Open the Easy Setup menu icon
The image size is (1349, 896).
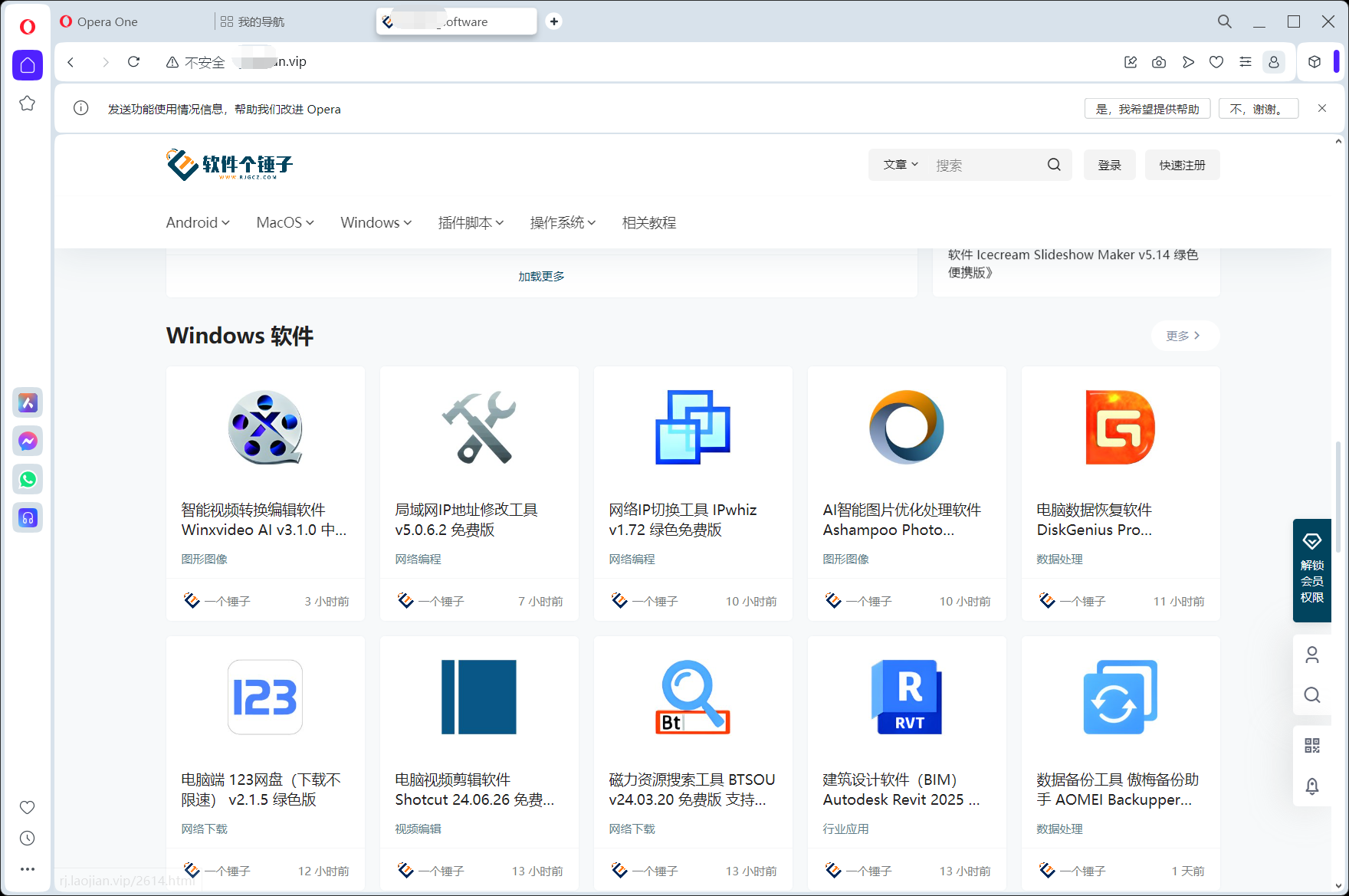pyautogui.click(x=1246, y=62)
